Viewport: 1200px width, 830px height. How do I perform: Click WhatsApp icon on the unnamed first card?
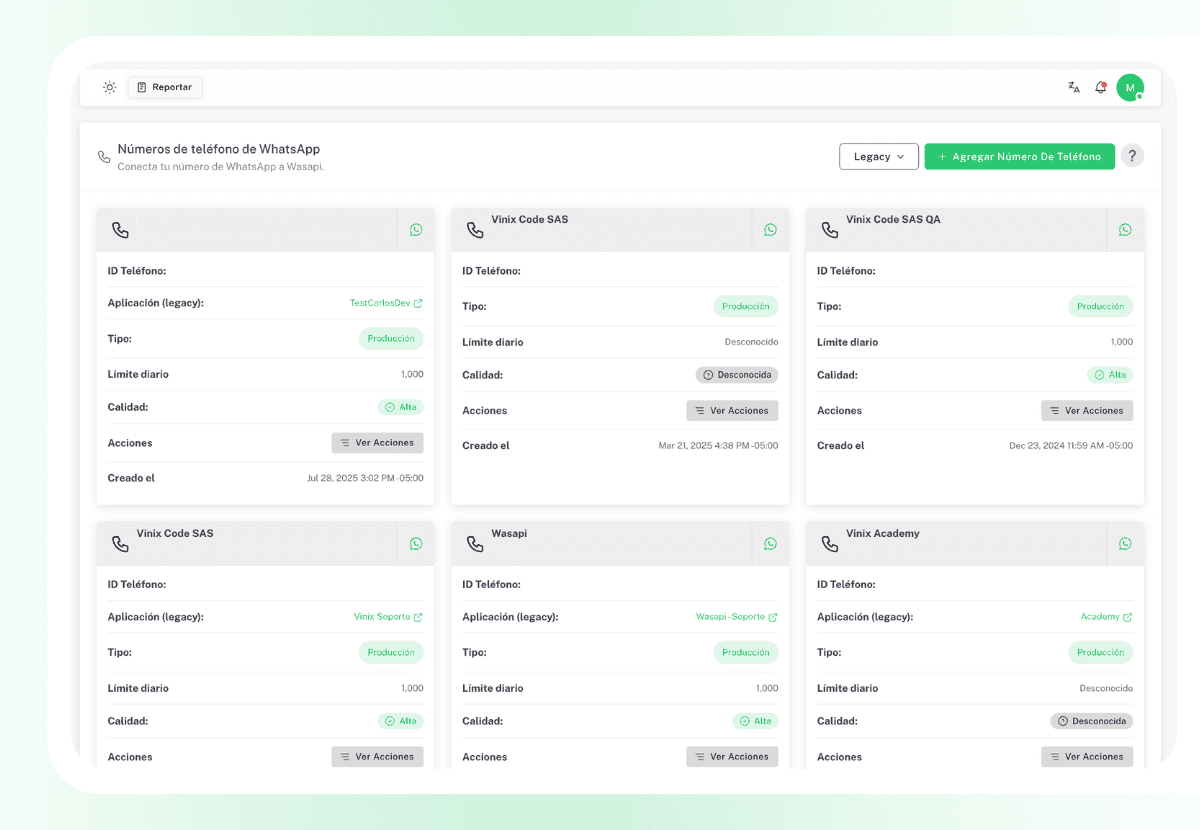(x=416, y=230)
